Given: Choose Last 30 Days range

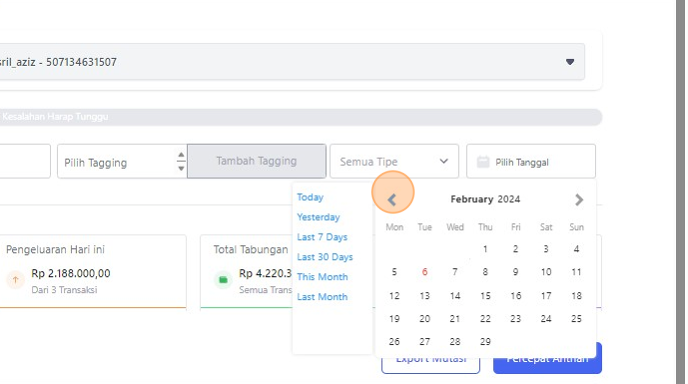Looking at the screenshot, I should click(x=325, y=257).
